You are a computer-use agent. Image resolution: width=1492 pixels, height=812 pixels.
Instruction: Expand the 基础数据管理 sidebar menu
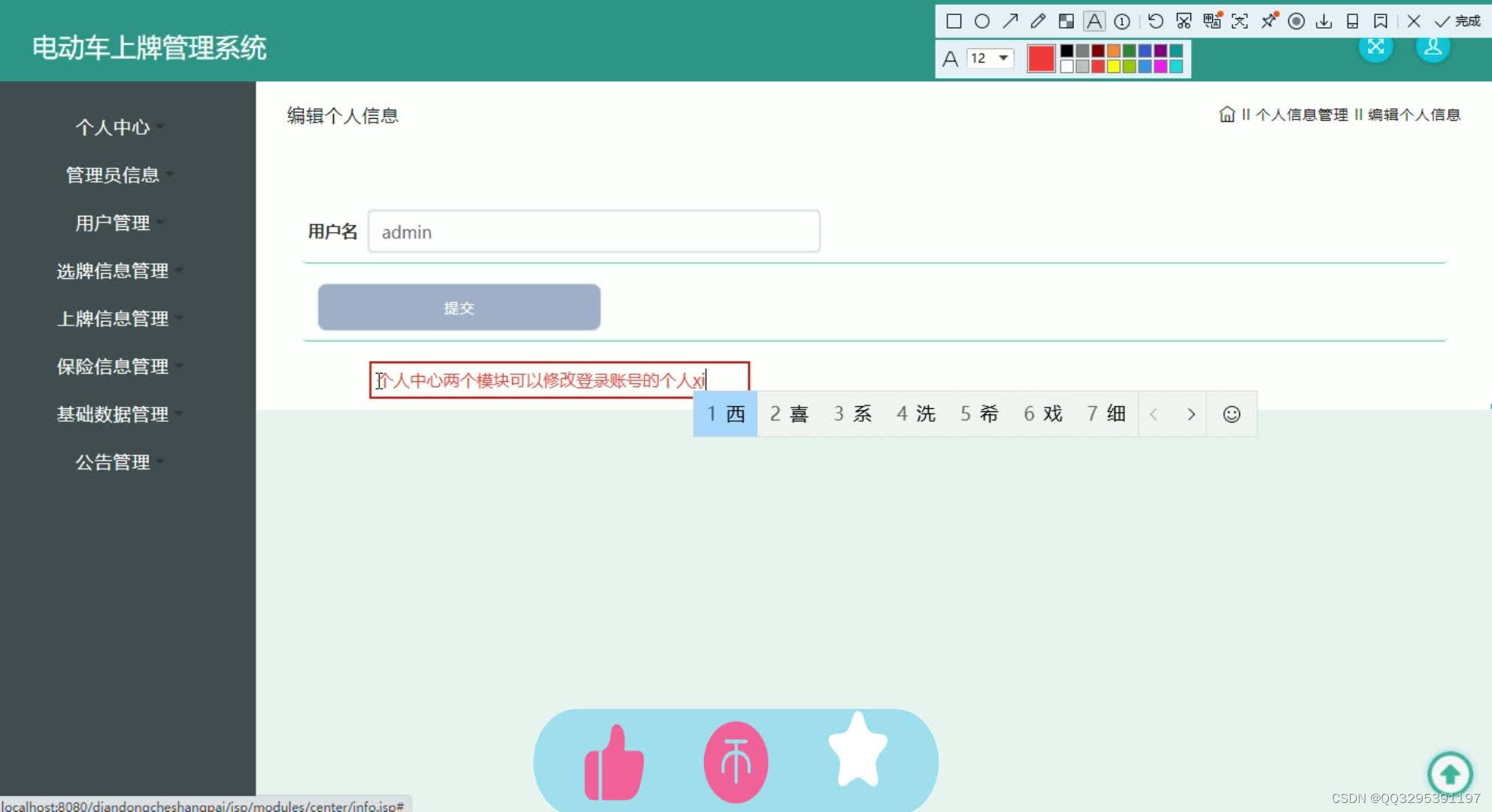coord(119,414)
